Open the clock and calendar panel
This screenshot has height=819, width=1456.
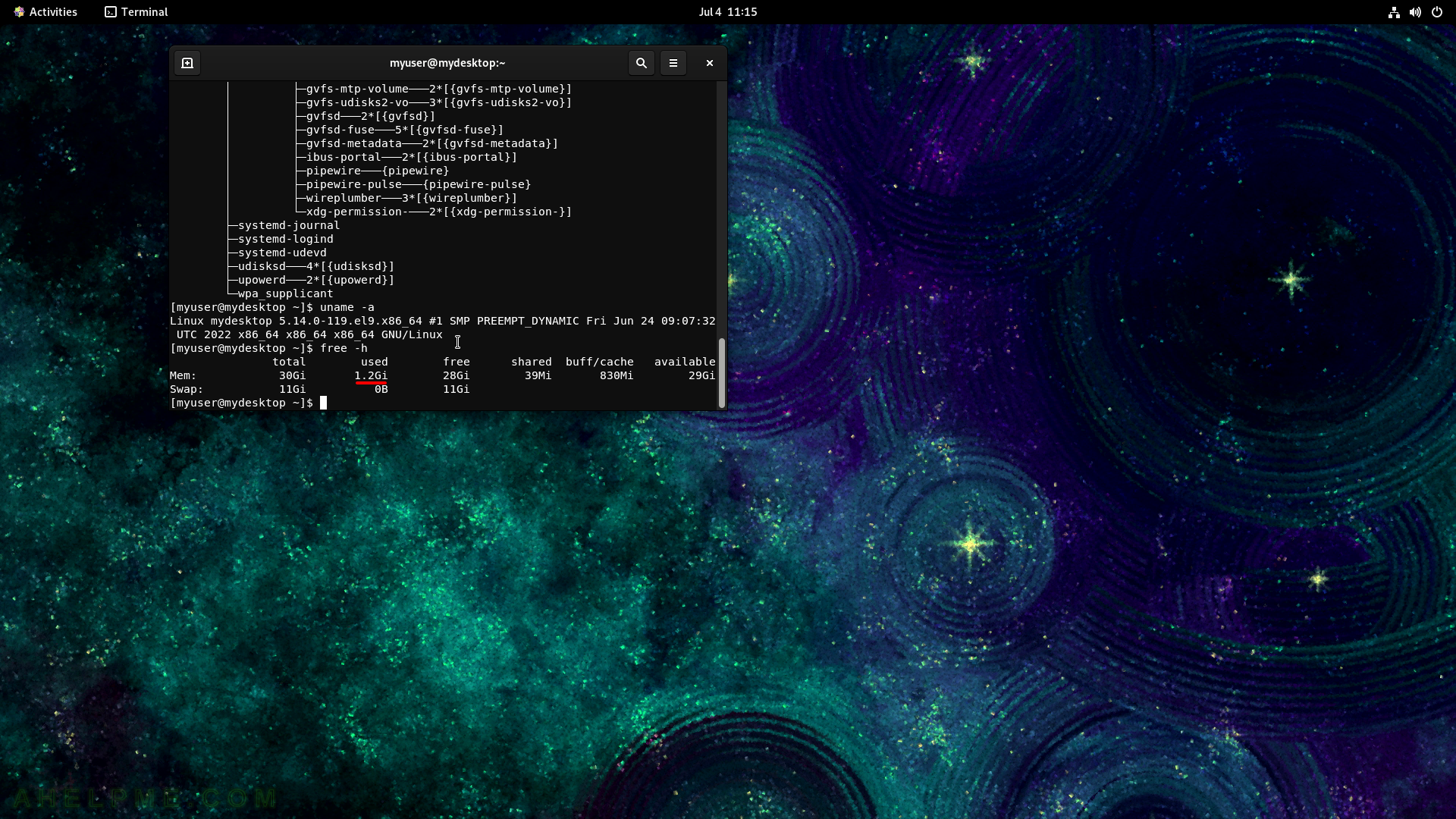(x=728, y=12)
